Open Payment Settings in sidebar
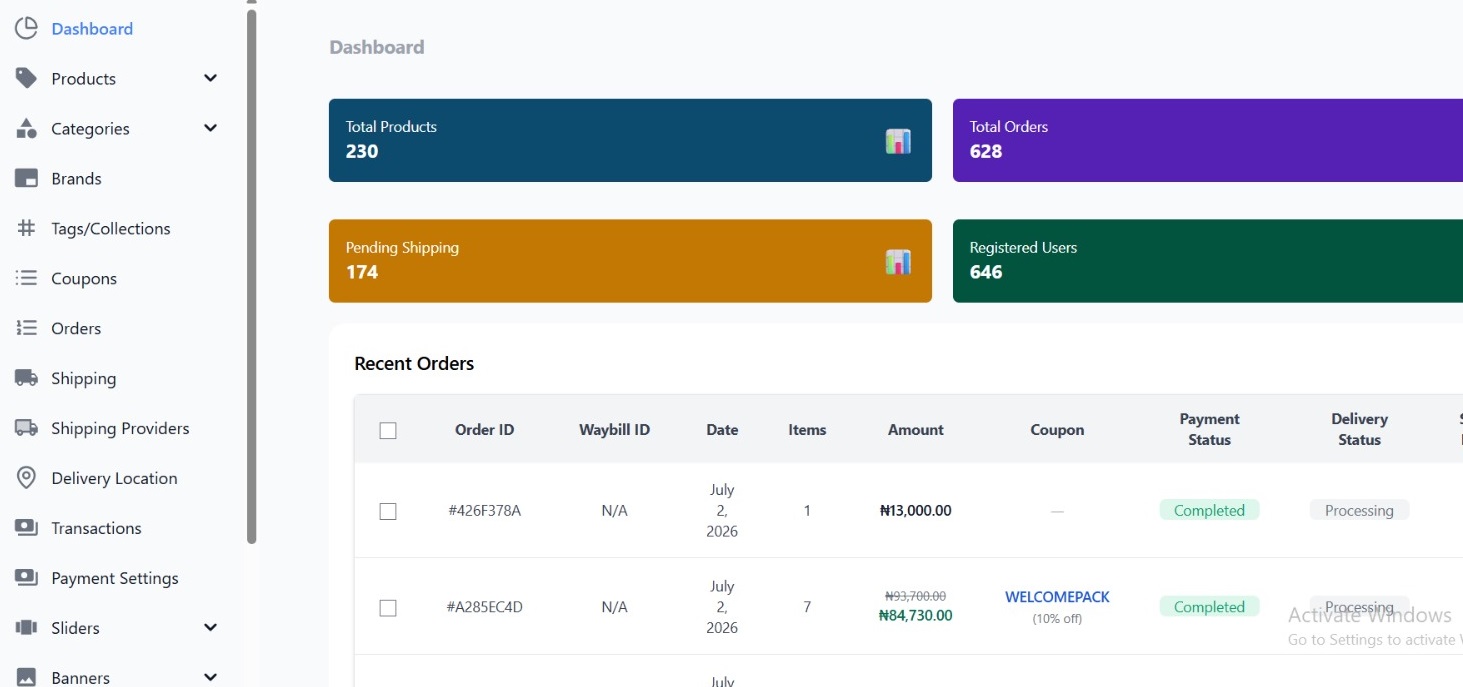1463x687 pixels. [x=115, y=578]
